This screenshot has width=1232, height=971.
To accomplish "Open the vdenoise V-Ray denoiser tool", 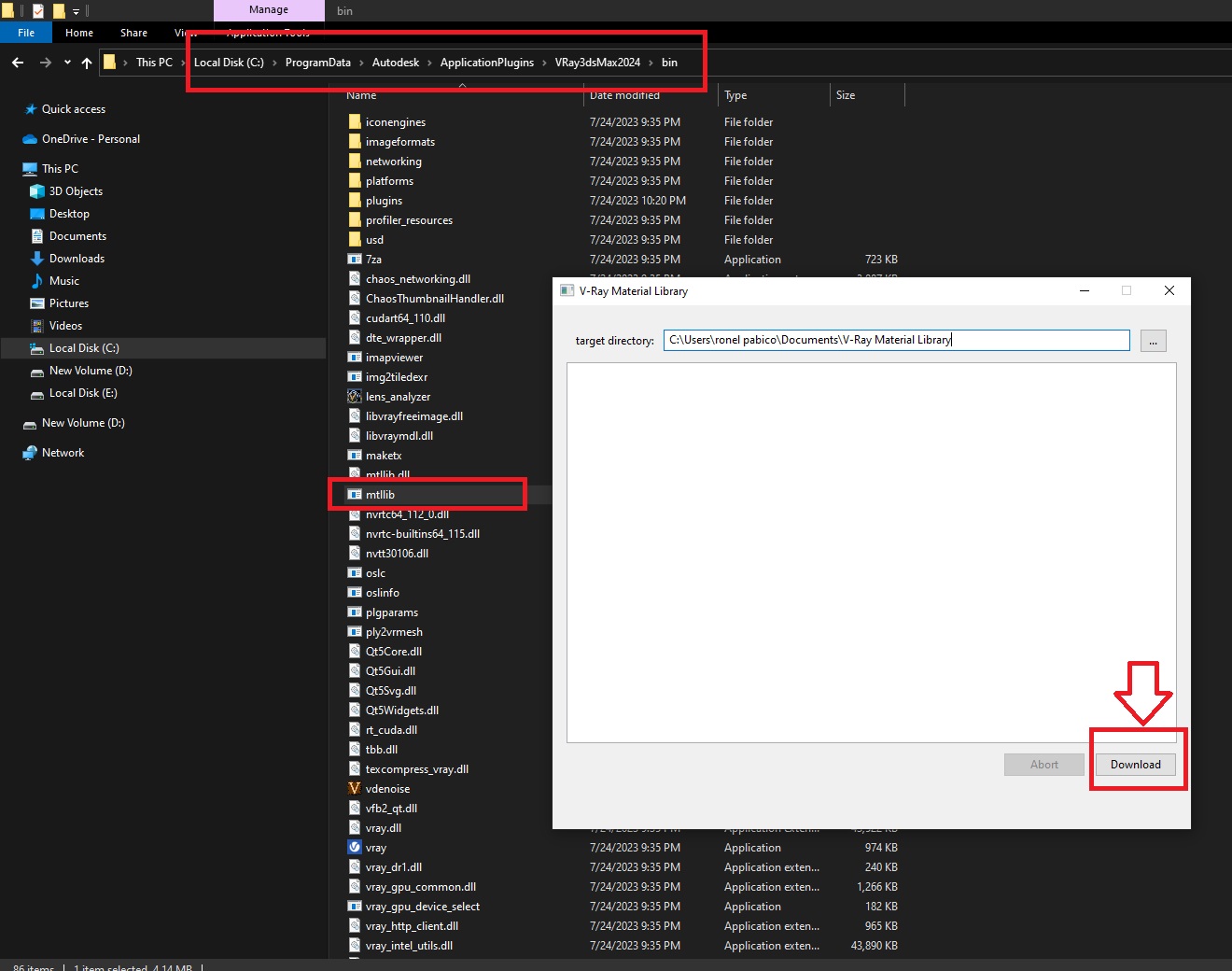I will [x=385, y=788].
